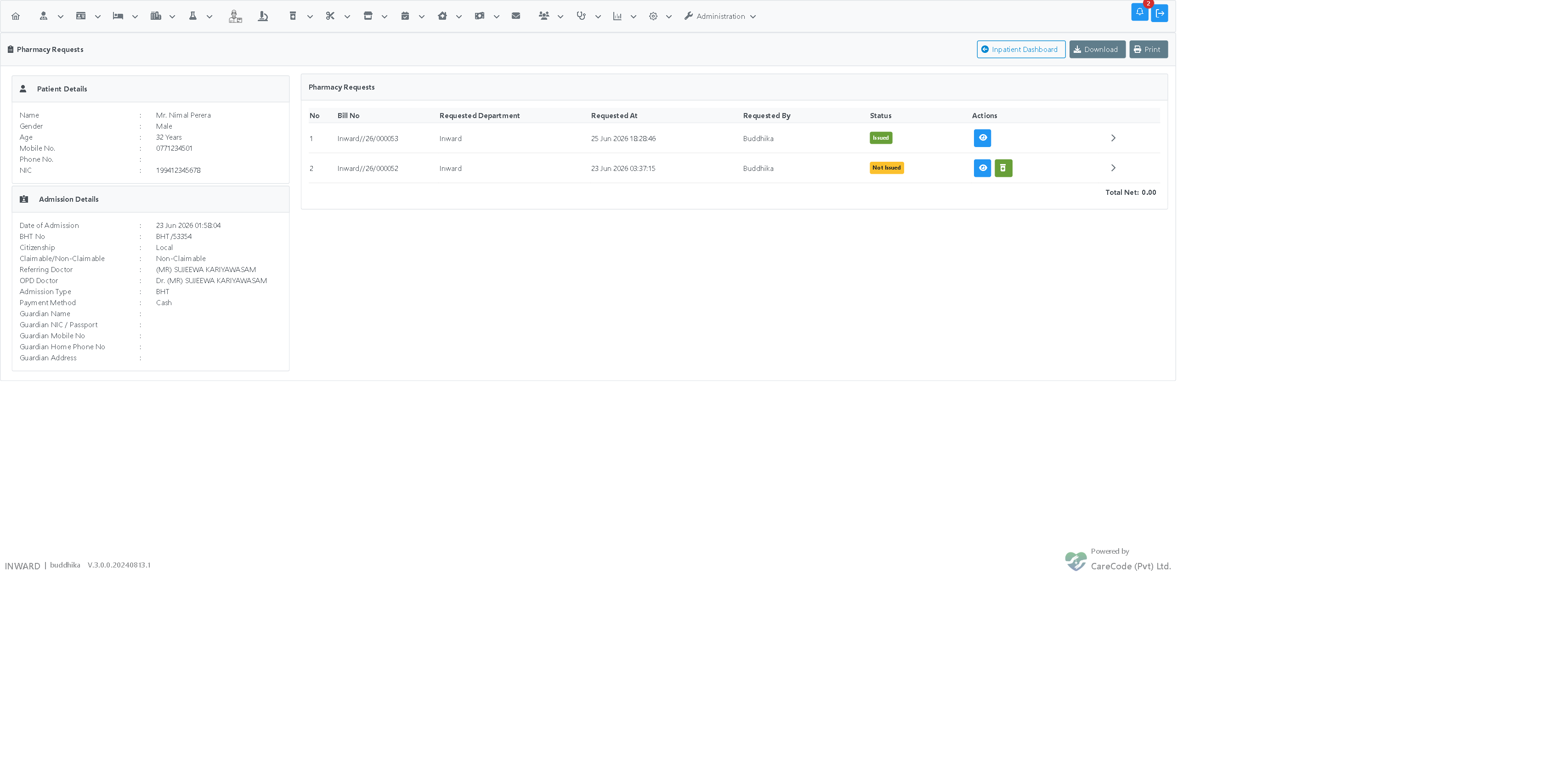Click the microscope icon in navbar
Image resolution: width=1568 pixels, height=772 pixels.
coord(263,17)
